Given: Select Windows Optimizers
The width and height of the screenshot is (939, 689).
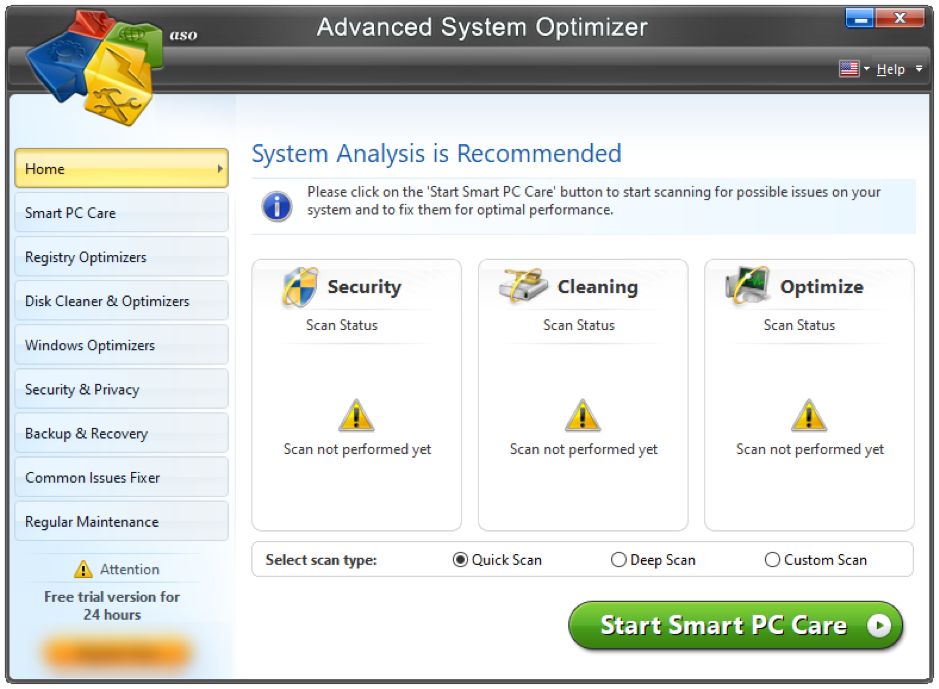Looking at the screenshot, I should [122, 345].
